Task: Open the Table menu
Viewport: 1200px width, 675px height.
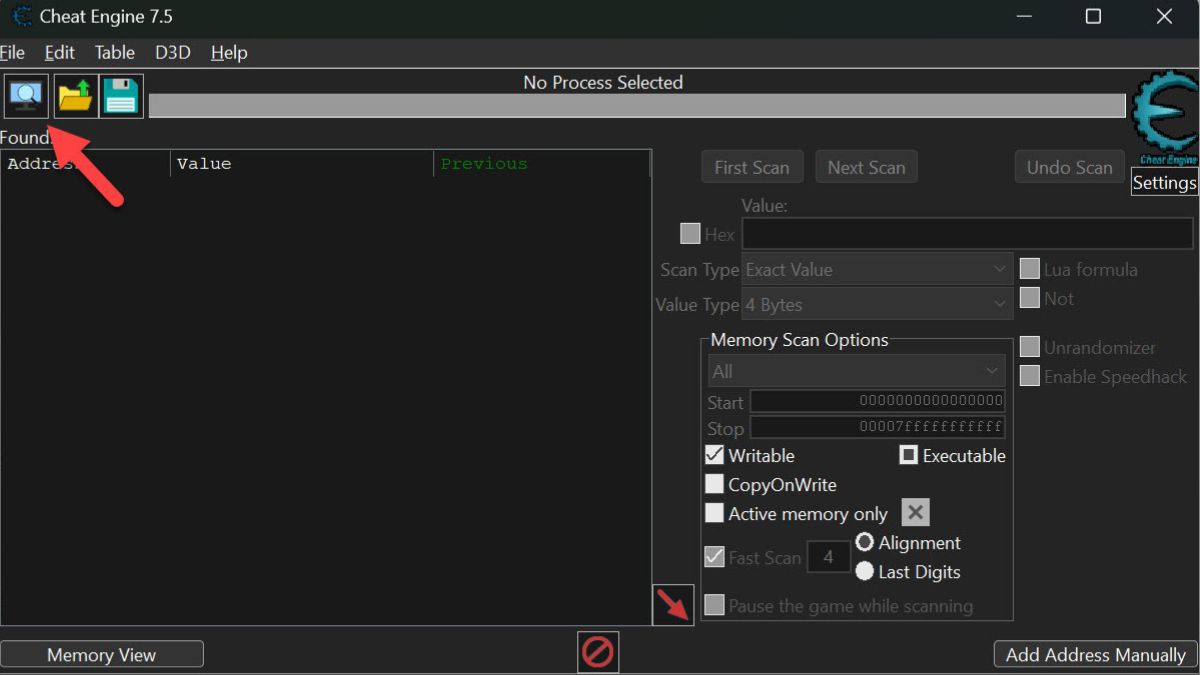Action: [114, 52]
